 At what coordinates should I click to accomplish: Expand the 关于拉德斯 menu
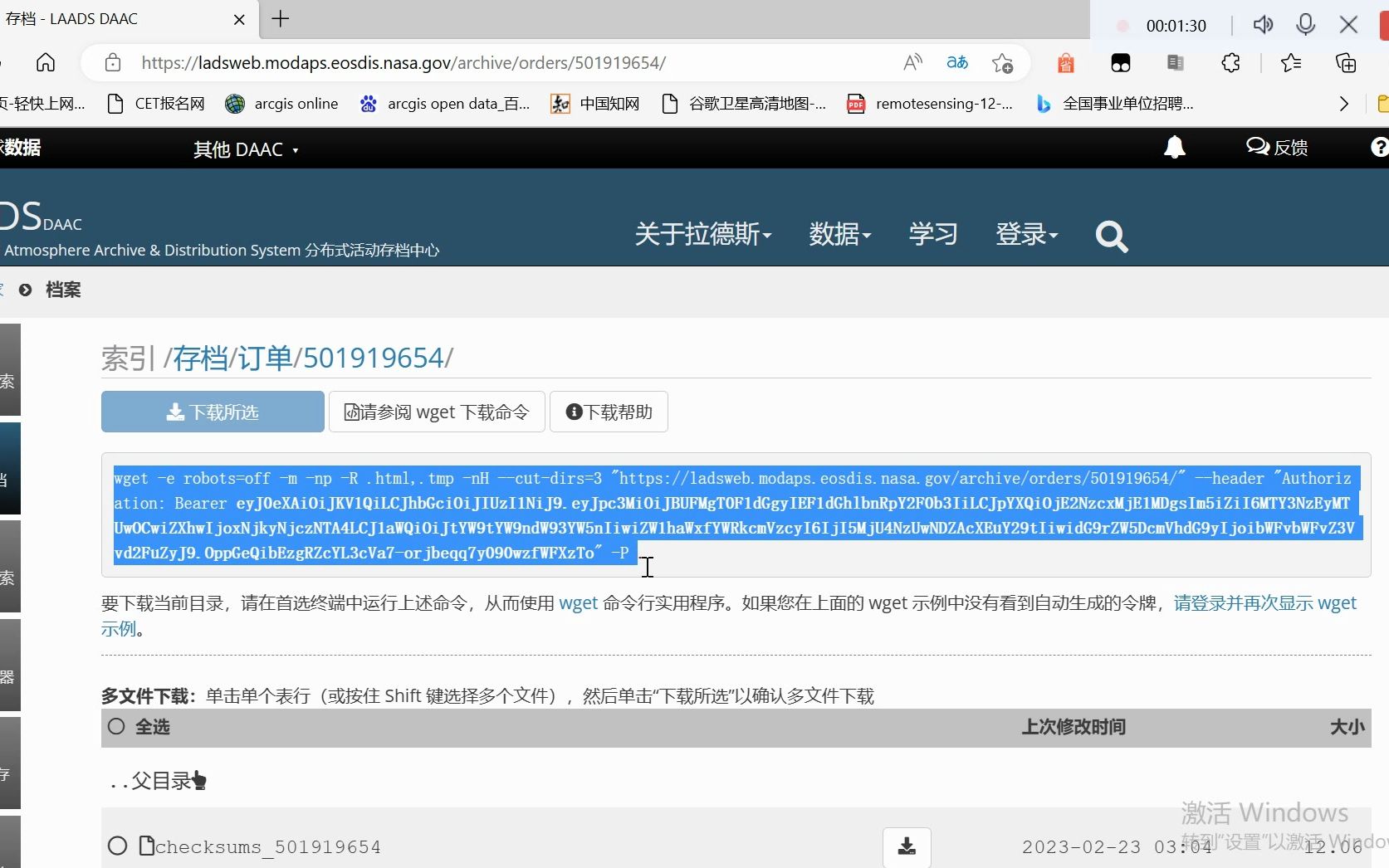[703, 234]
